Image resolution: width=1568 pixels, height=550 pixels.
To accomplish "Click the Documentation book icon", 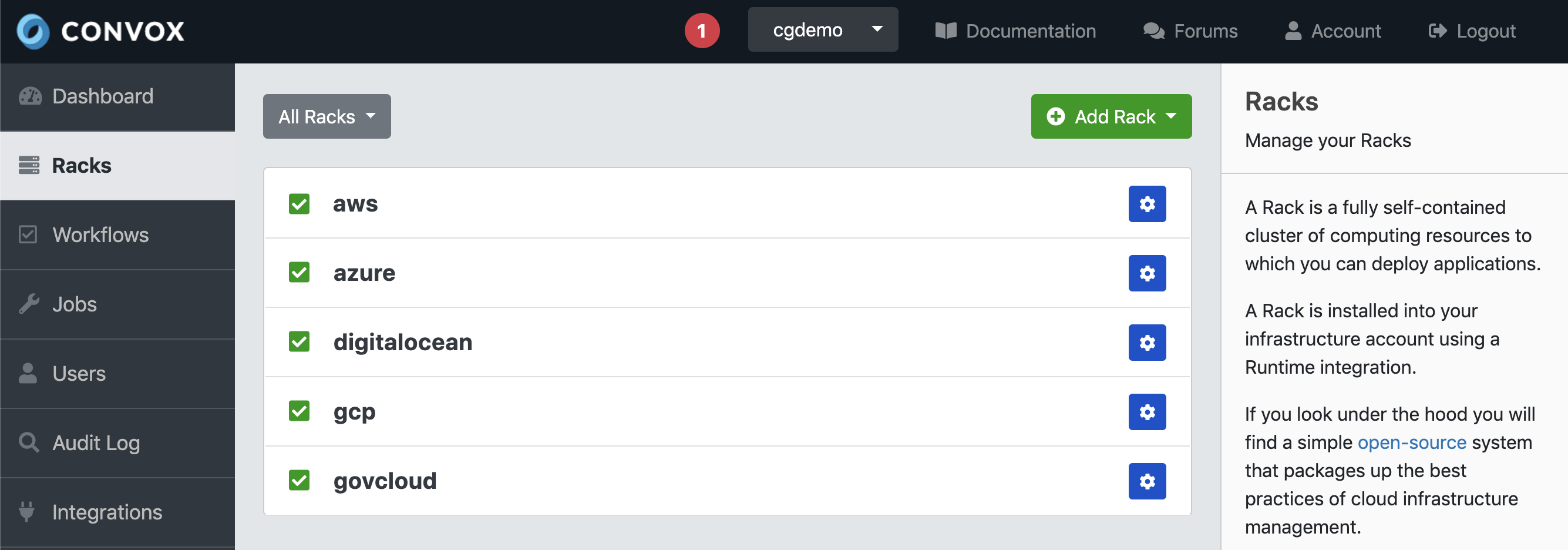I will (x=945, y=31).
